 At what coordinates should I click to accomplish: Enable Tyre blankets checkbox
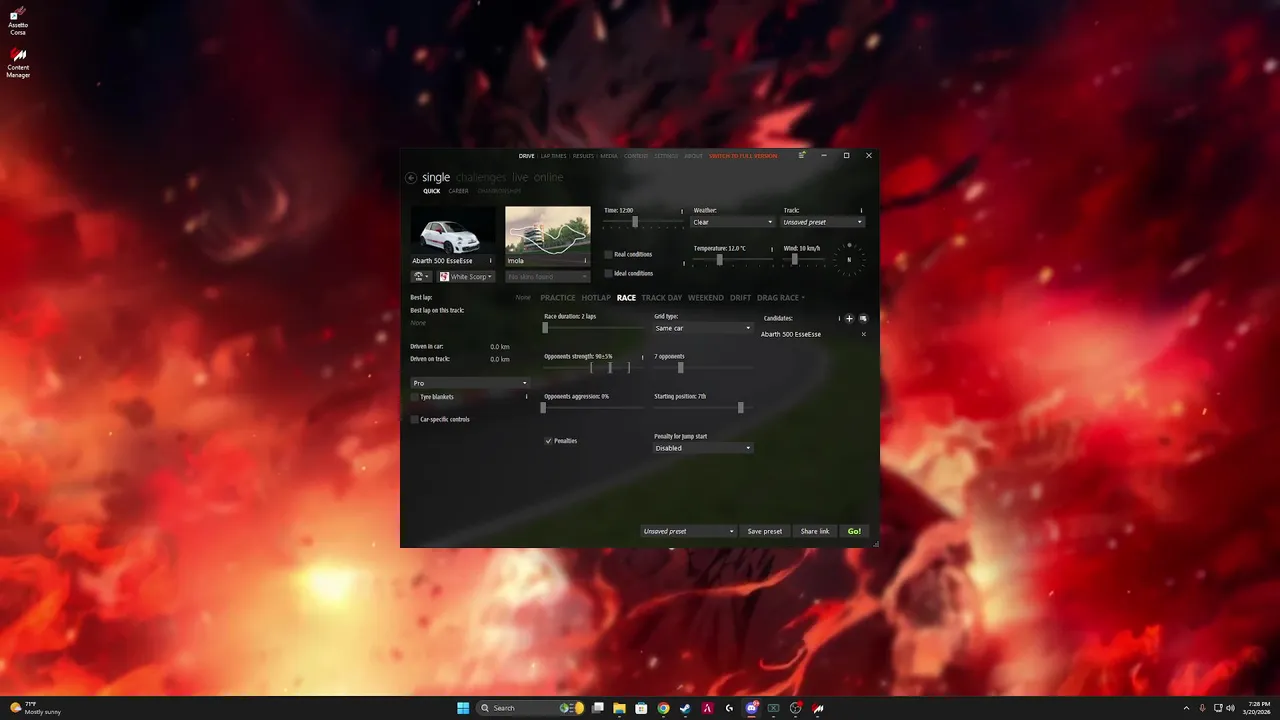(x=414, y=397)
